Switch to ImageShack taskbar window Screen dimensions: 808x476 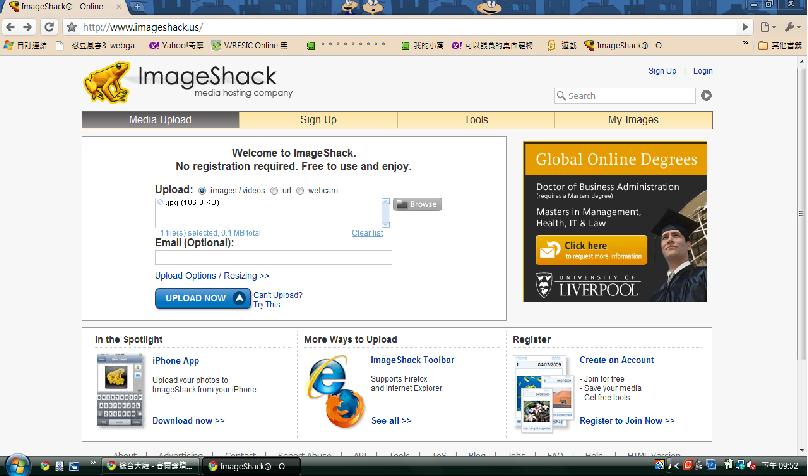[x=250, y=466]
